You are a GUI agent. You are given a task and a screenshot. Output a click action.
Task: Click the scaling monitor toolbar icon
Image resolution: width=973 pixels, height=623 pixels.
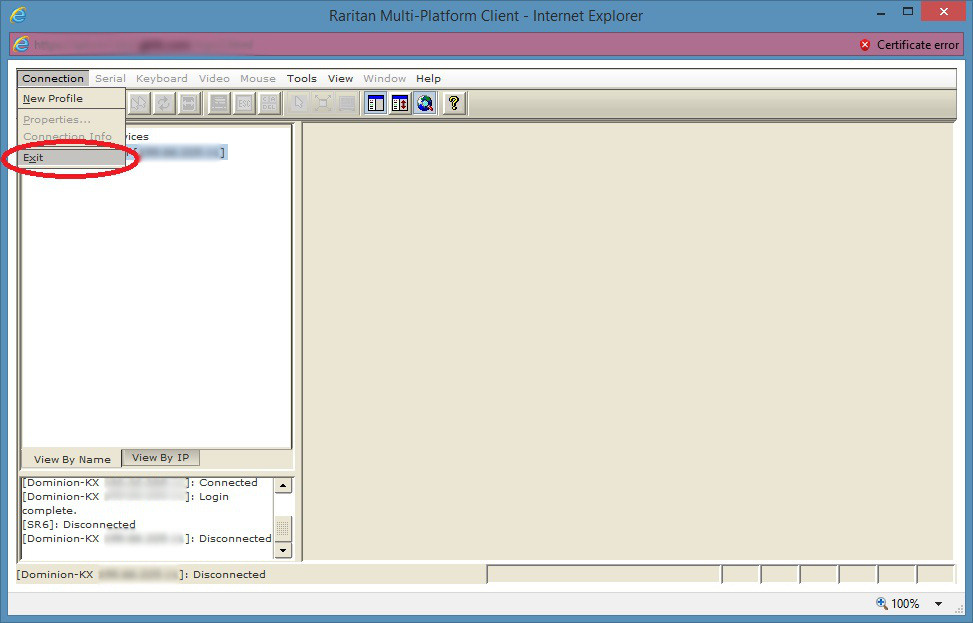tap(347, 104)
